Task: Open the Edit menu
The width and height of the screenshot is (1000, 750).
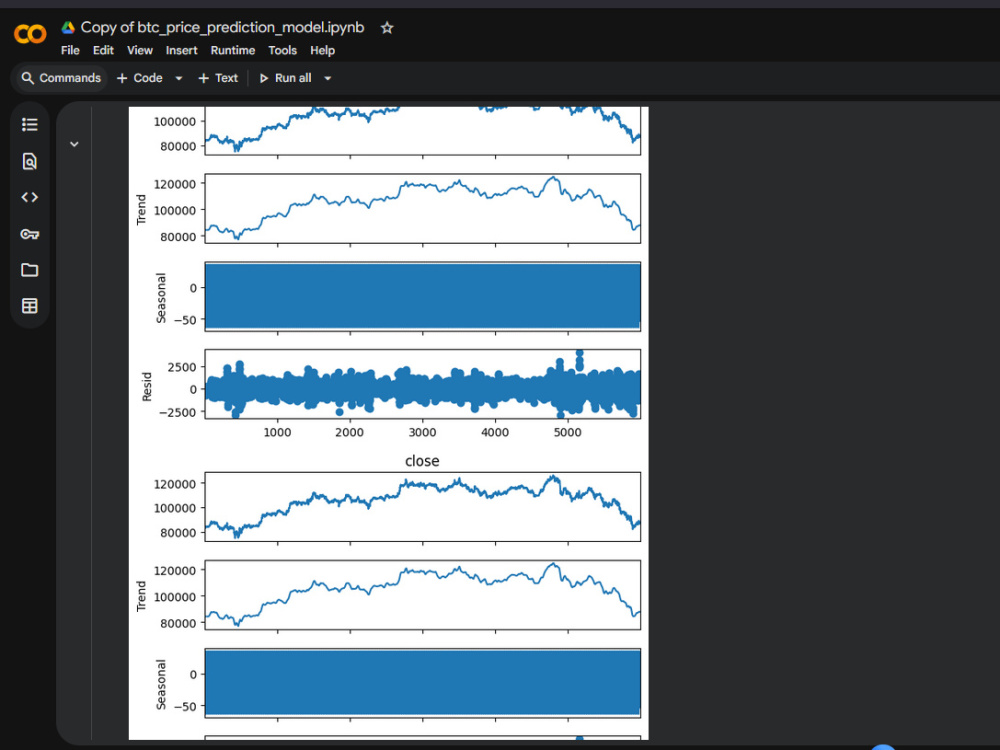Action: coord(103,50)
